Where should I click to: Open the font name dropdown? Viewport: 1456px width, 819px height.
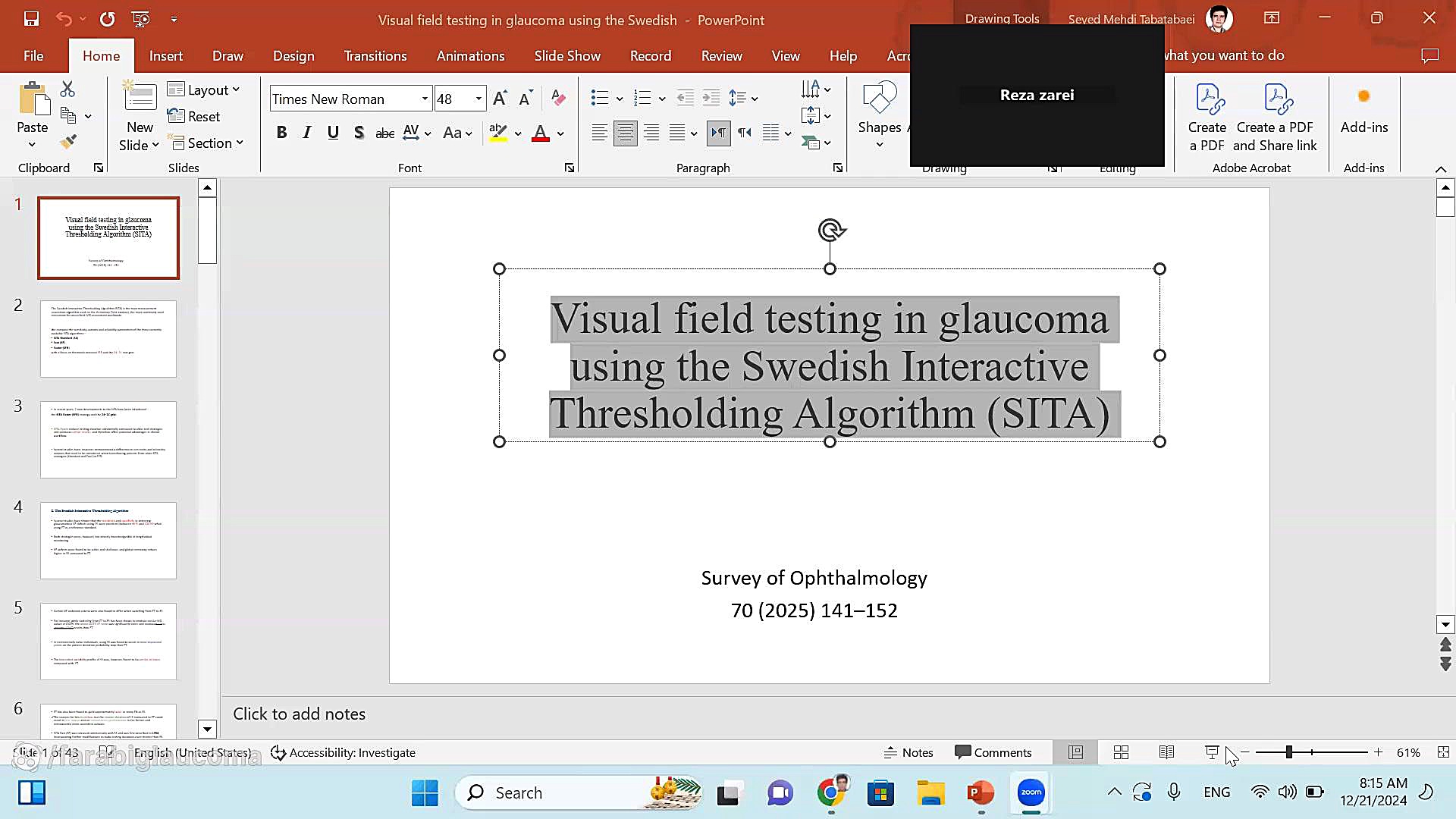click(425, 99)
